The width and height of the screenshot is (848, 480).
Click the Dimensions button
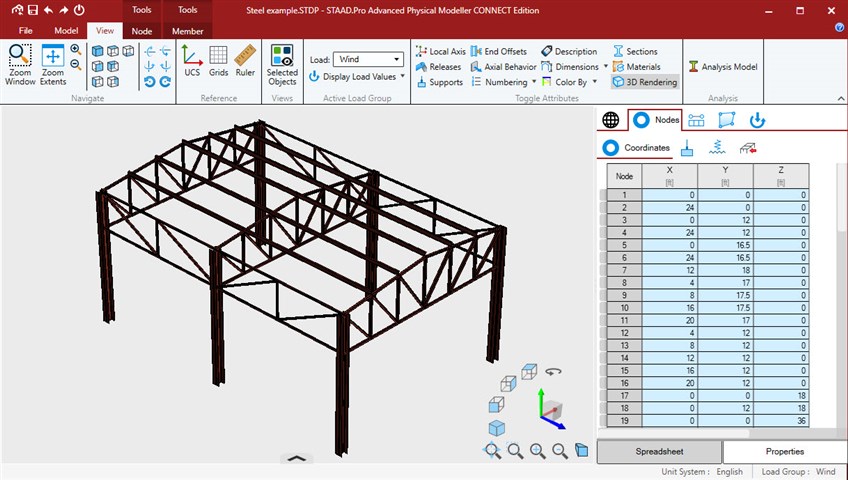point(570,66)
